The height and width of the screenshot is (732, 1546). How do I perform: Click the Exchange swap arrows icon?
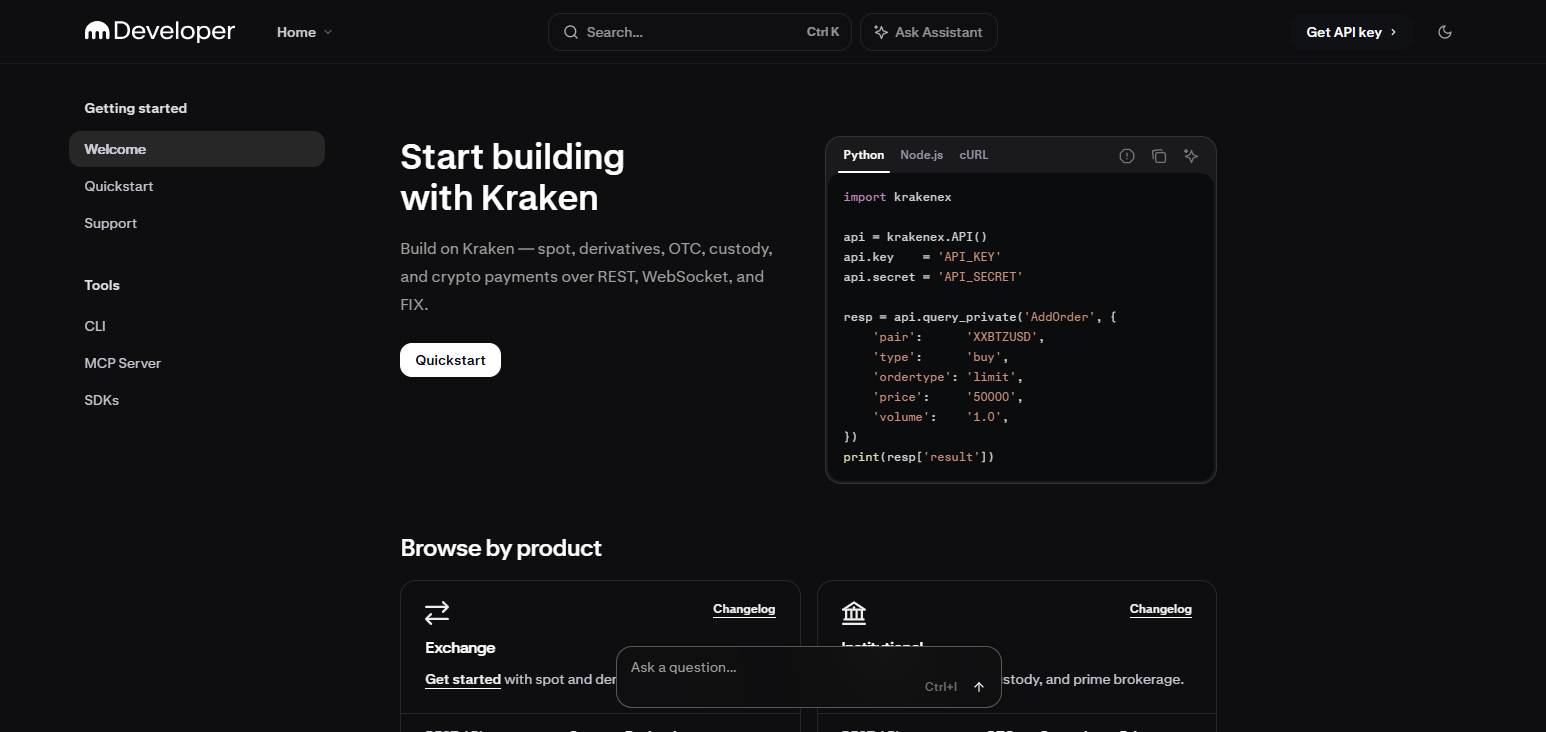[x=437, y=612]
